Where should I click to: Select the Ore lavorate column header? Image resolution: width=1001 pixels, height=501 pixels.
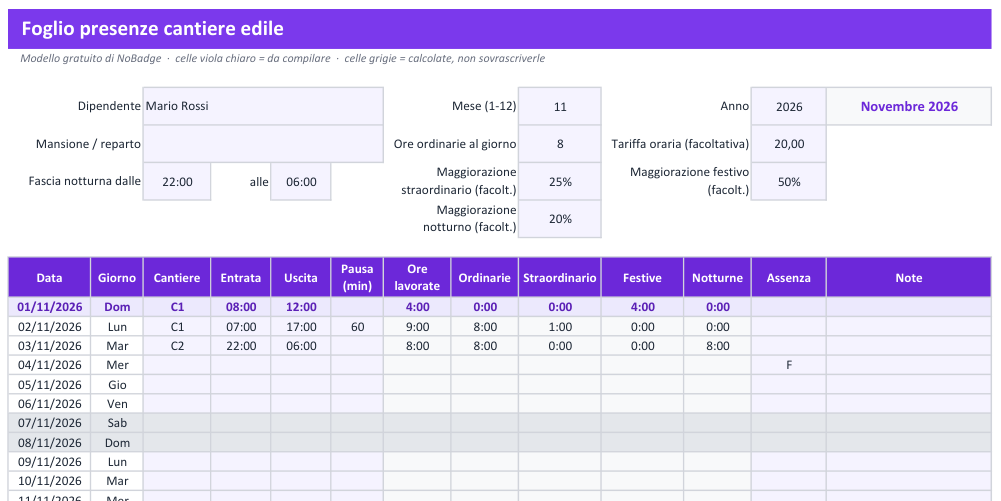pyautogui.click(x=417, y=278)
